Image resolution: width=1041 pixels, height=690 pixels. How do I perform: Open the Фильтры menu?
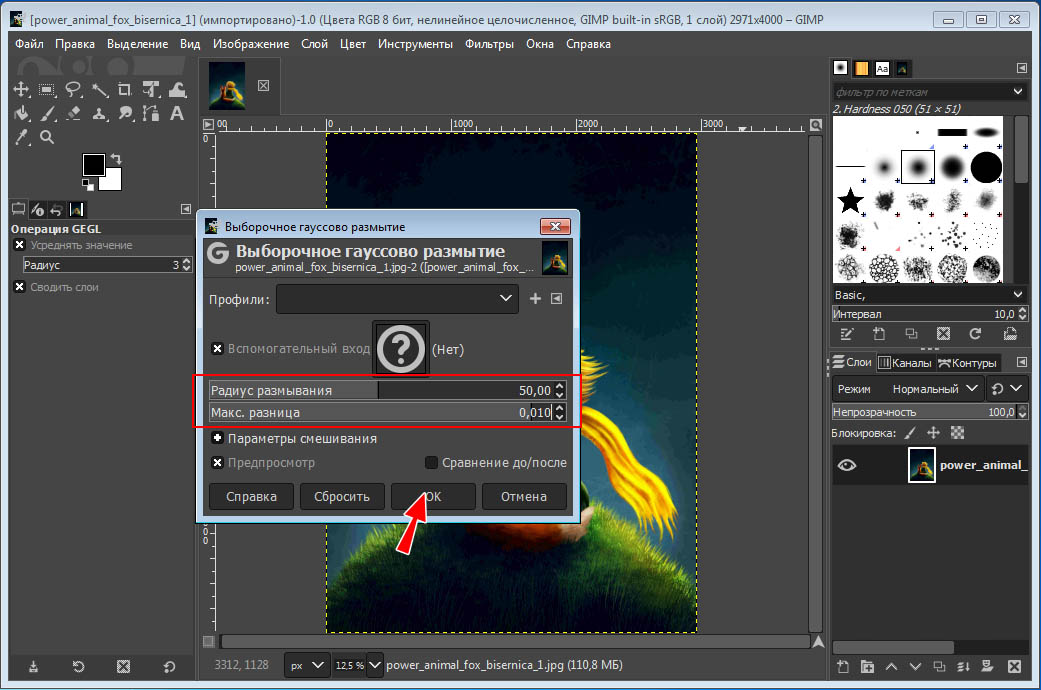(x=489, y=44)
